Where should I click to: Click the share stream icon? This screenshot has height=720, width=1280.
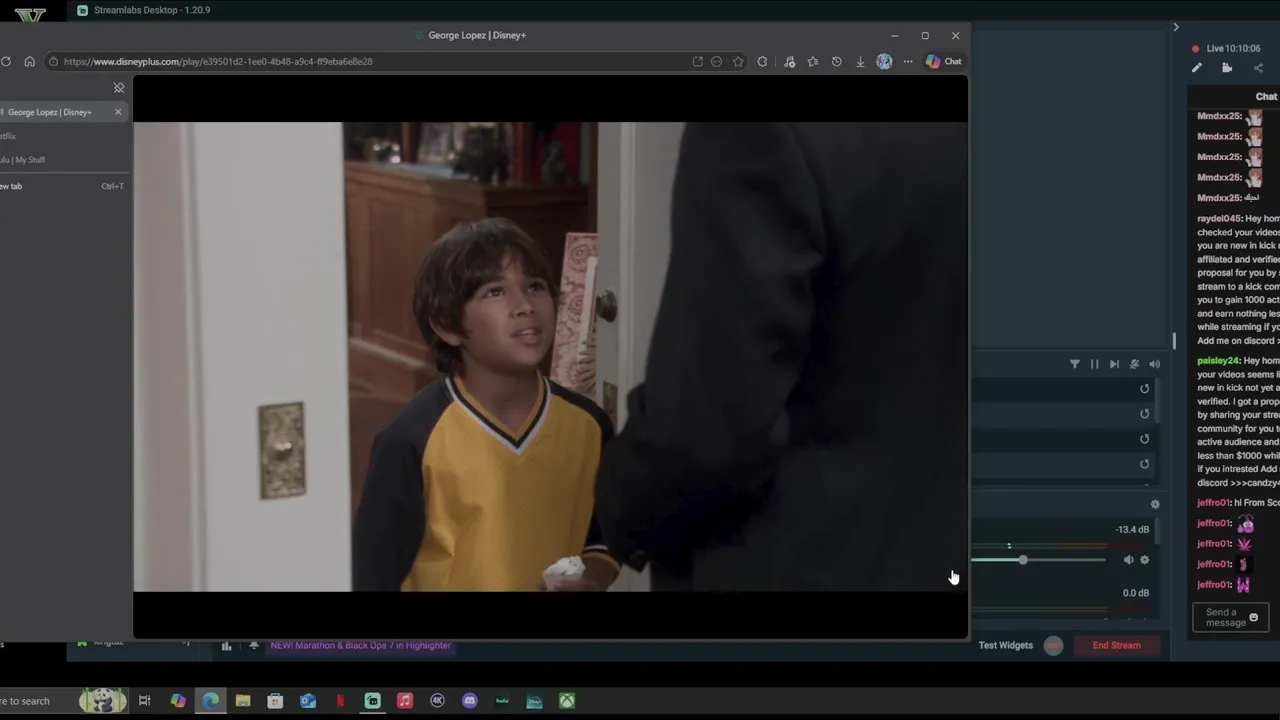click(x=1258, y=68)
